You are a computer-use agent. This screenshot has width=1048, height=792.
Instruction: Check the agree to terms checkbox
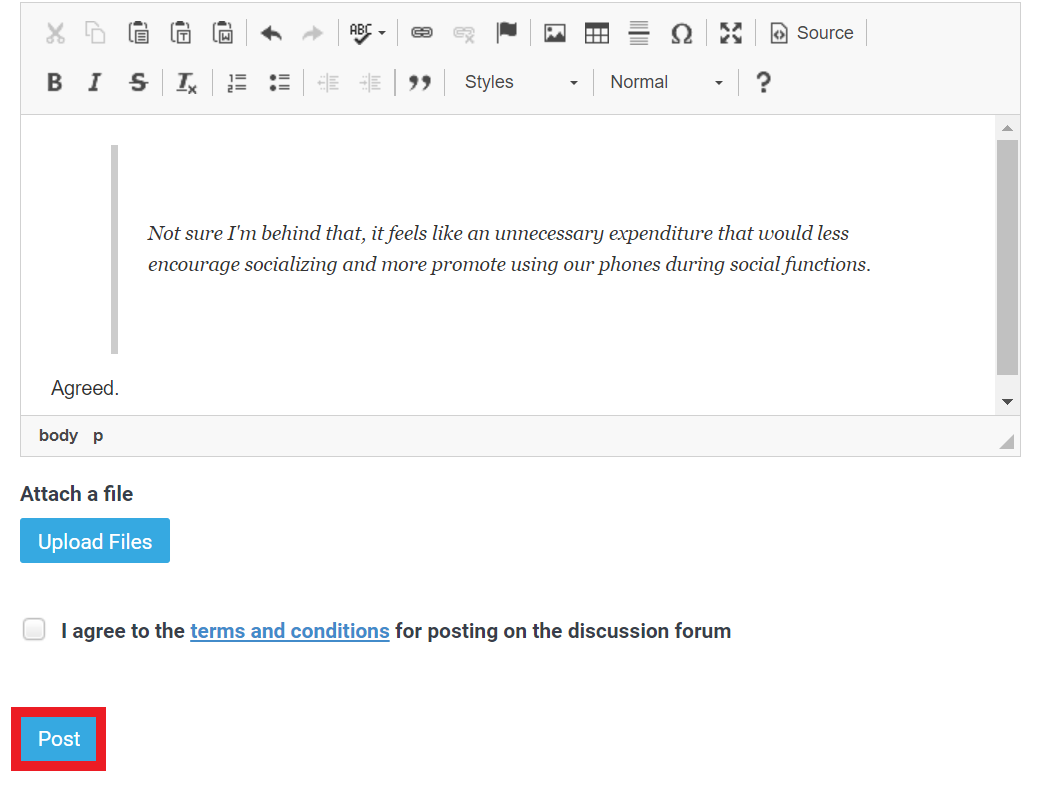tap(33, 630)
